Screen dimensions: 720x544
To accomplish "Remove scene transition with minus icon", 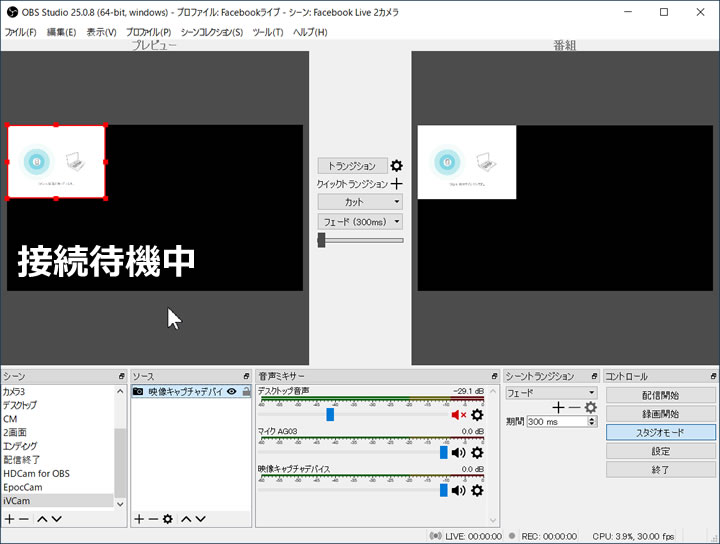I will click(x=574, y=407).
